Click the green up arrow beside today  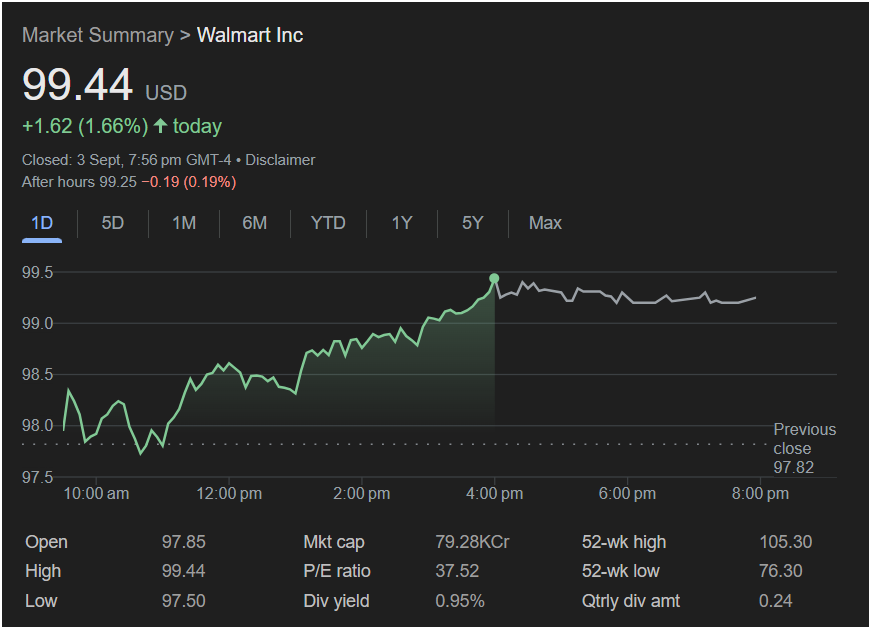pyautogui.click(x=161, y=126)
